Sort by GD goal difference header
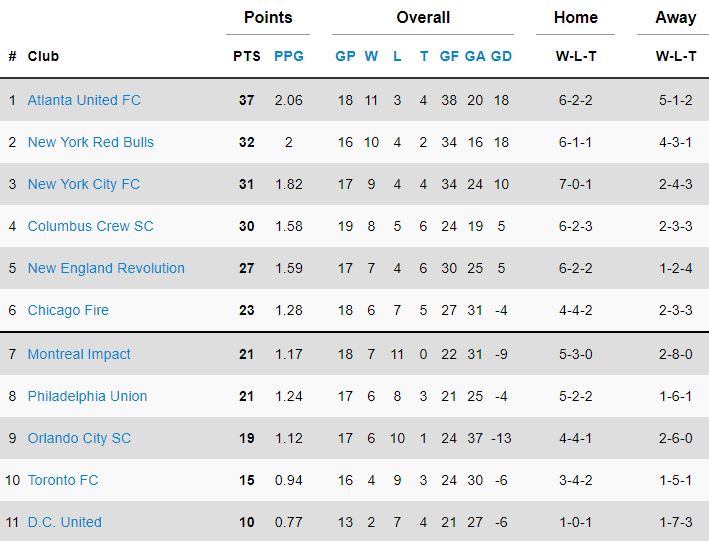This screenshot has width=709, height=541. point(501,56)
